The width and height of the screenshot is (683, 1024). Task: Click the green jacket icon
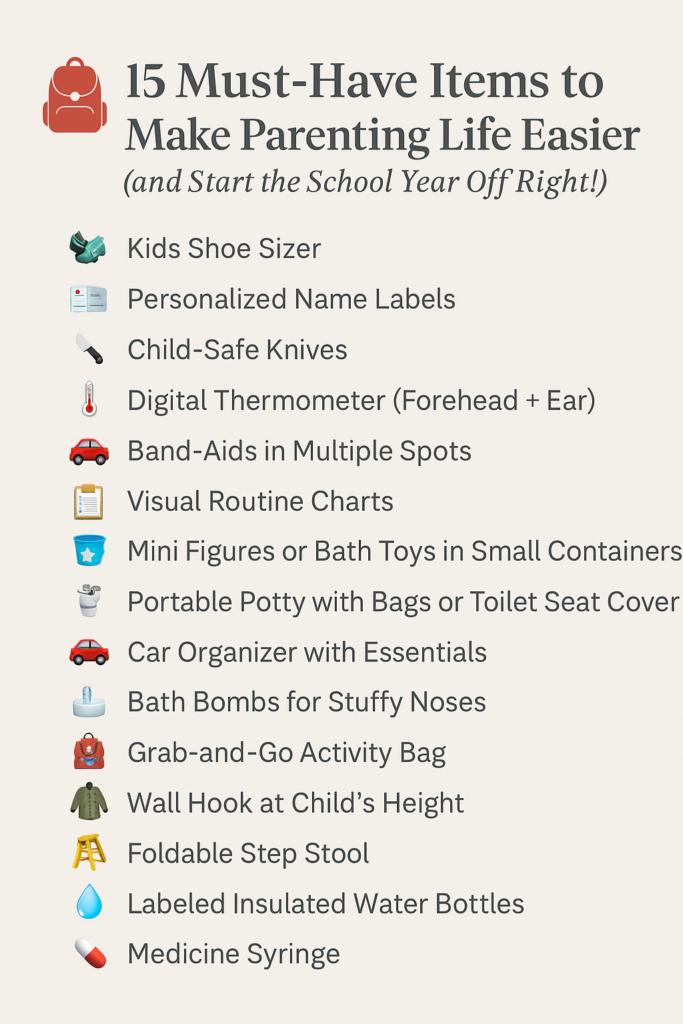coord(88,802)
